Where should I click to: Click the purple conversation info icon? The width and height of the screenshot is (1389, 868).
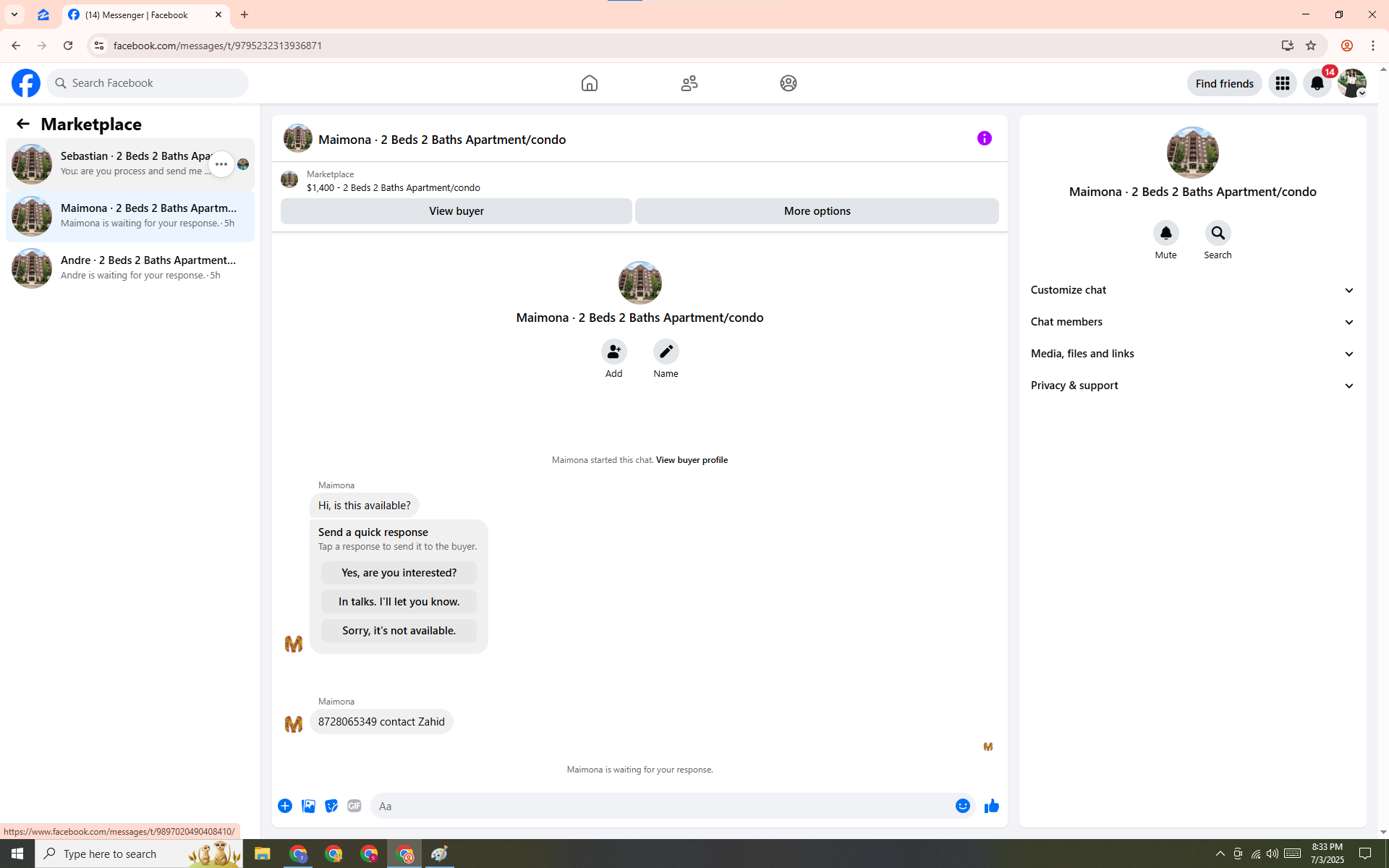(984, 138)
